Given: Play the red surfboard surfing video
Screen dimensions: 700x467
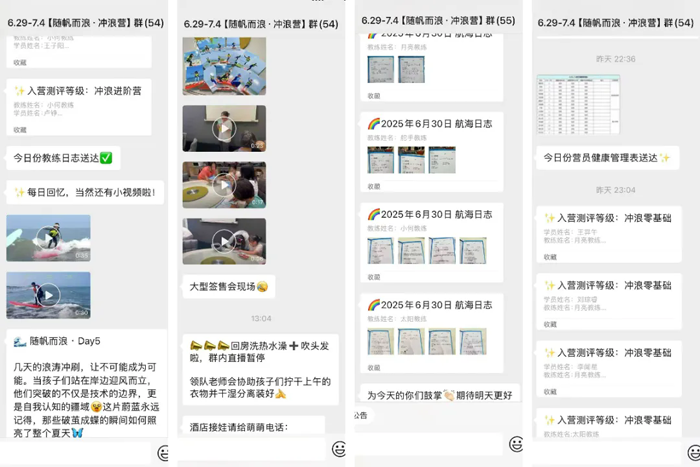Looking at the screenshot, I should tap(48, 294).
